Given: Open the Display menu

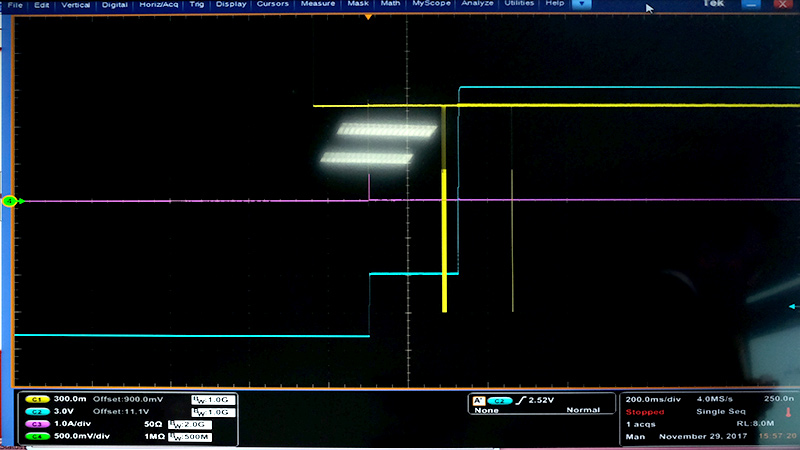Looking at the screenshot, I should click(x=231, y=4).
